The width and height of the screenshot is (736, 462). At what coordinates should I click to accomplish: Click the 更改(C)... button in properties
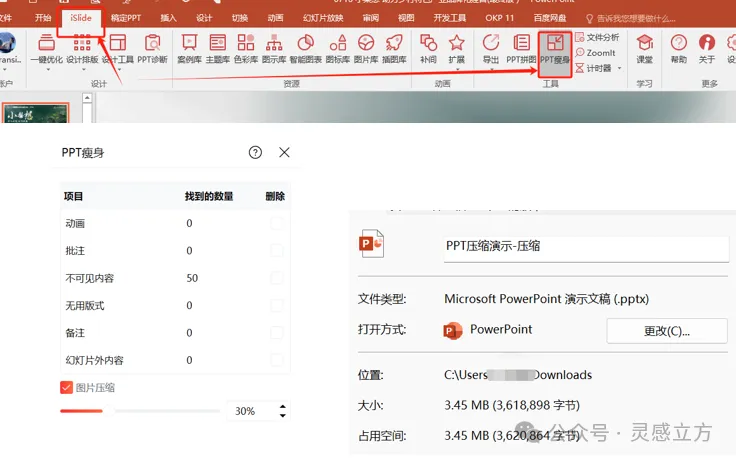(x=667, y=331)
